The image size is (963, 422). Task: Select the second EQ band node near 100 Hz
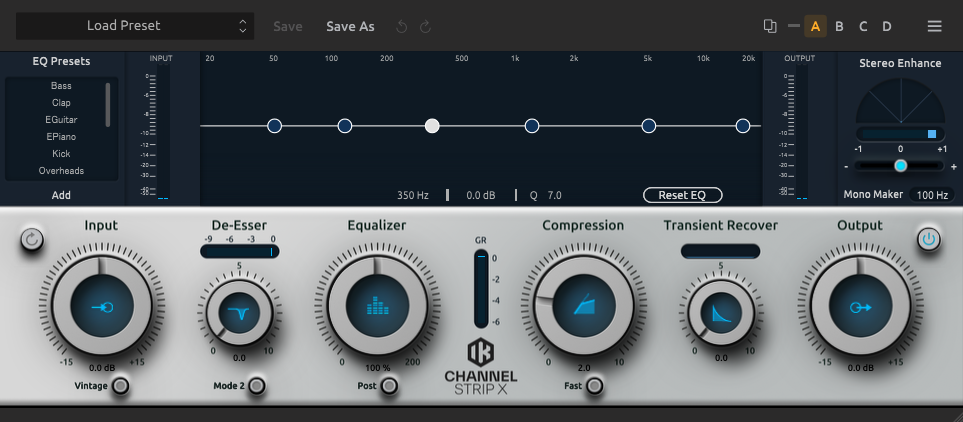(345, 126)
